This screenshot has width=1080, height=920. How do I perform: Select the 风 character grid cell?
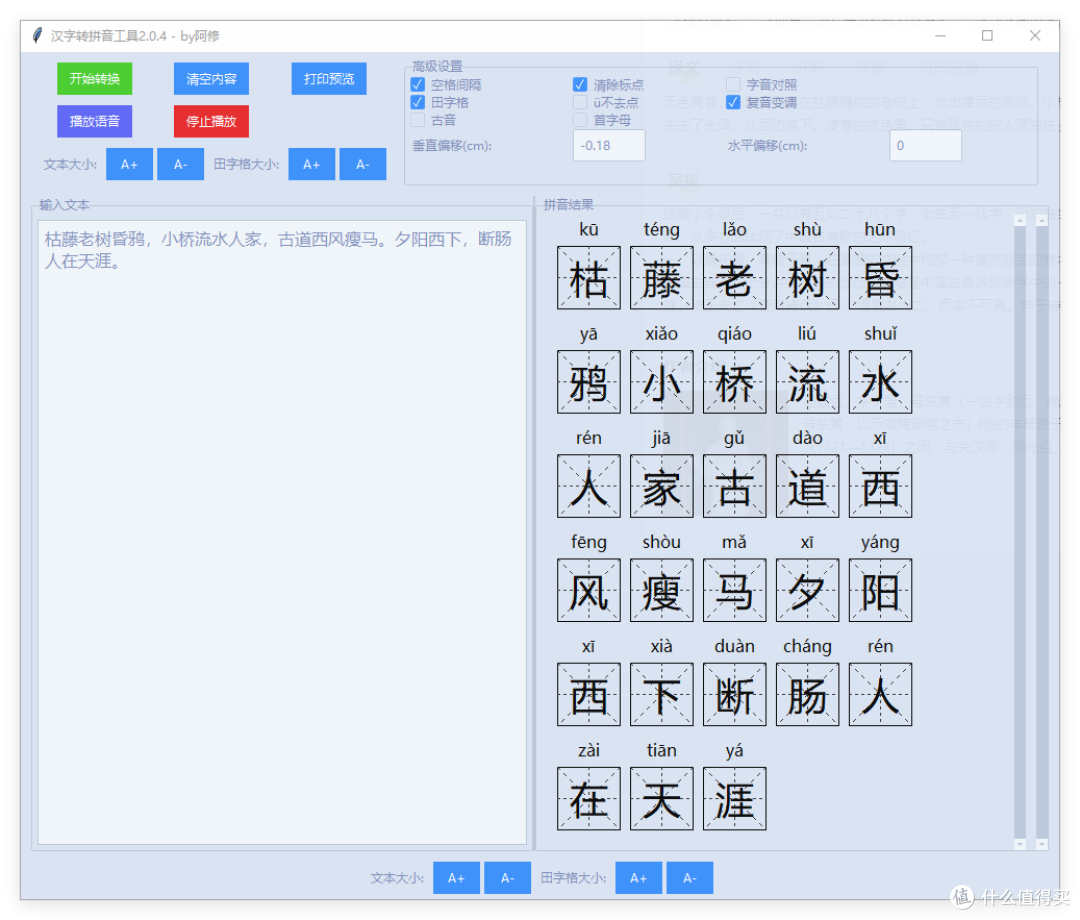click(x=589, y=590)
